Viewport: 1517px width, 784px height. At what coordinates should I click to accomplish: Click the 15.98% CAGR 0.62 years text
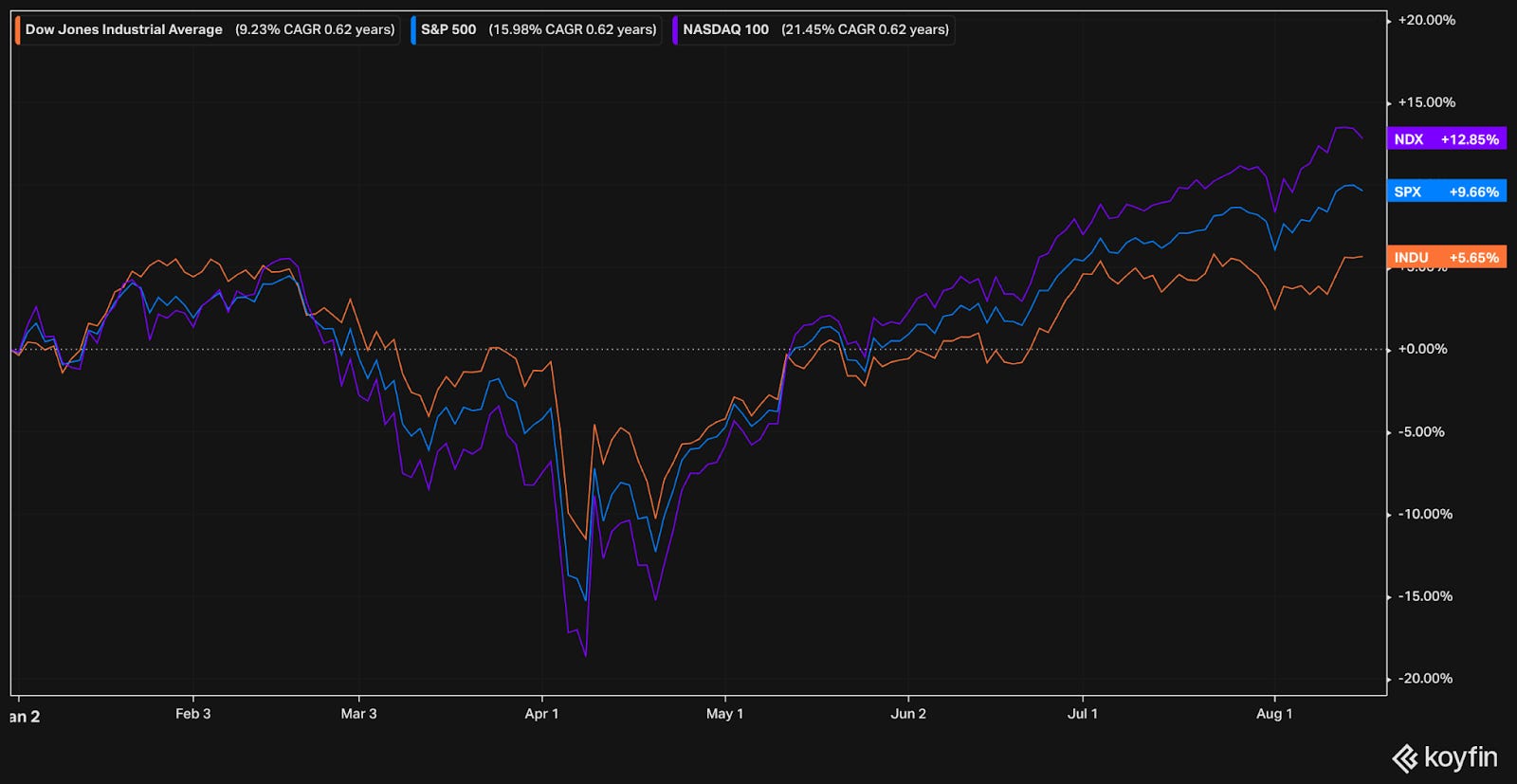(573, 29)
